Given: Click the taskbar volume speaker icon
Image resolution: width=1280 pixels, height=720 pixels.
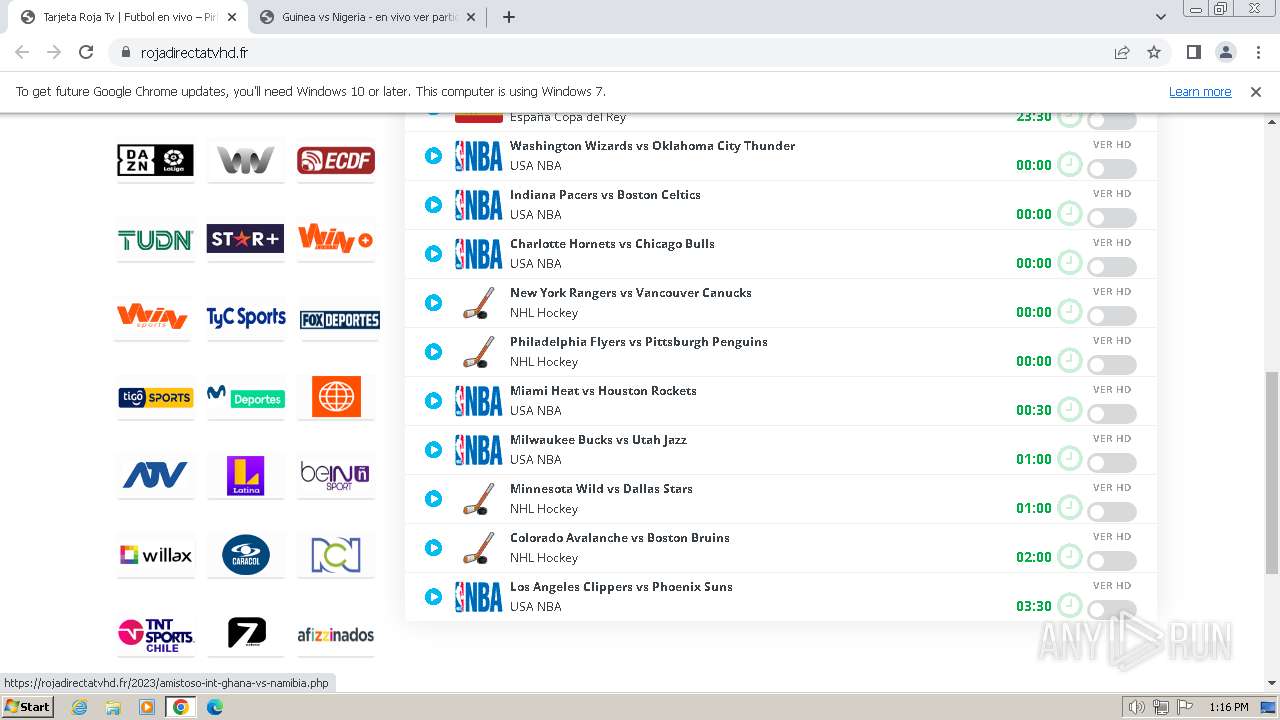Looking at the screenshot, I should tap(1137, 707).
